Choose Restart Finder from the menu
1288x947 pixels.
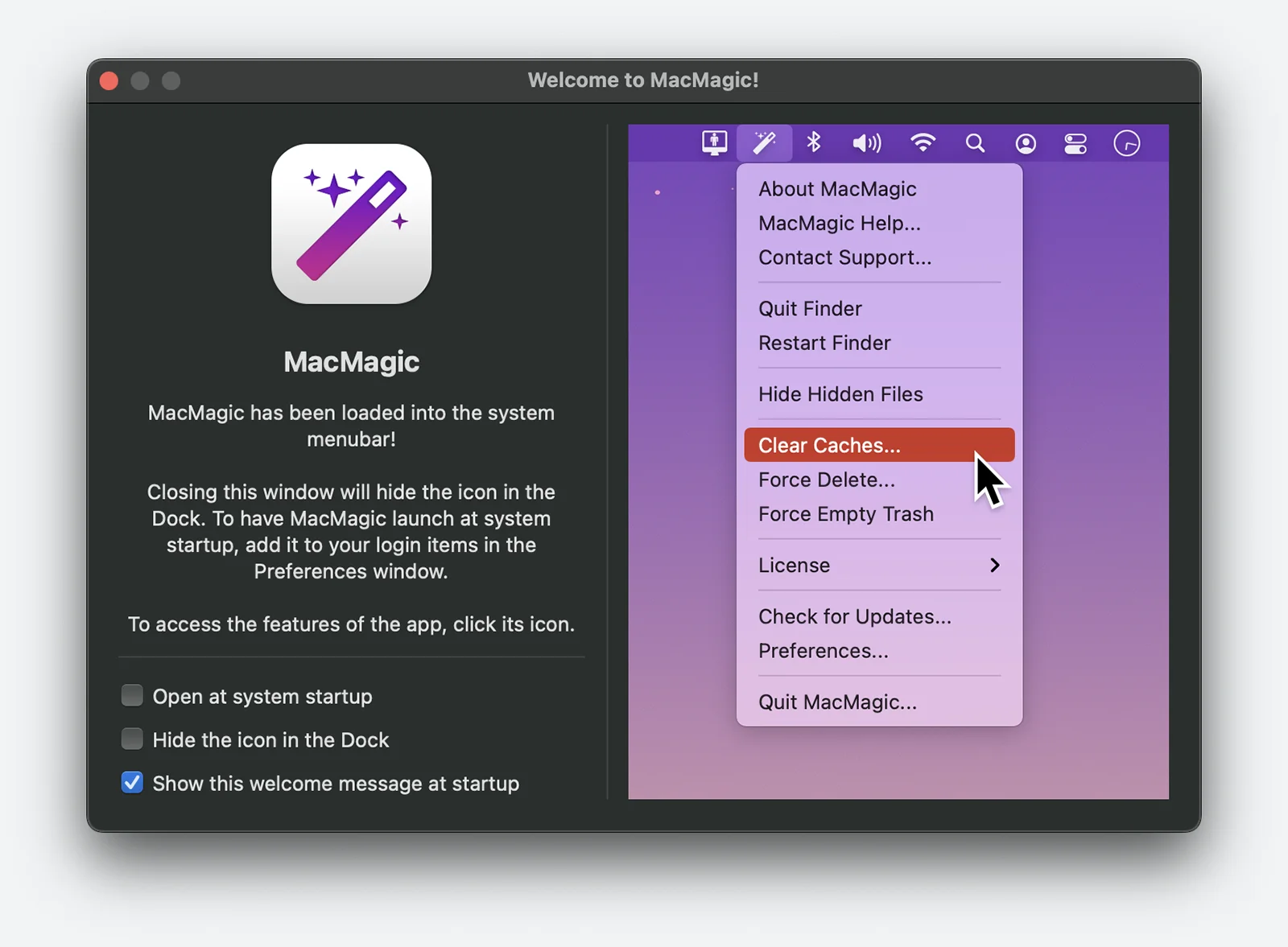tap(879, 343)
